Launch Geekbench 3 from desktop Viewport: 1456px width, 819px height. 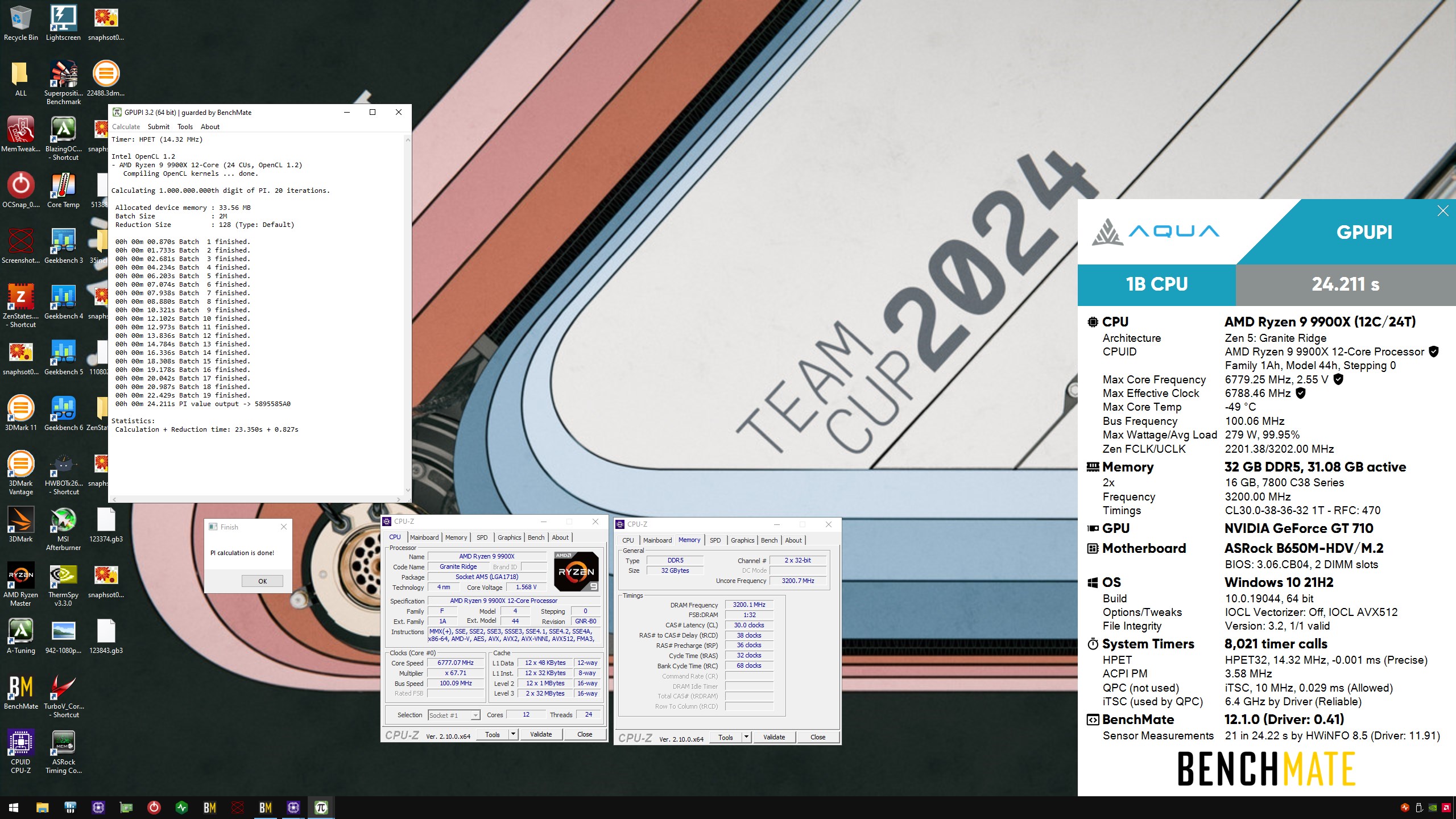click(x=63, y=246)
